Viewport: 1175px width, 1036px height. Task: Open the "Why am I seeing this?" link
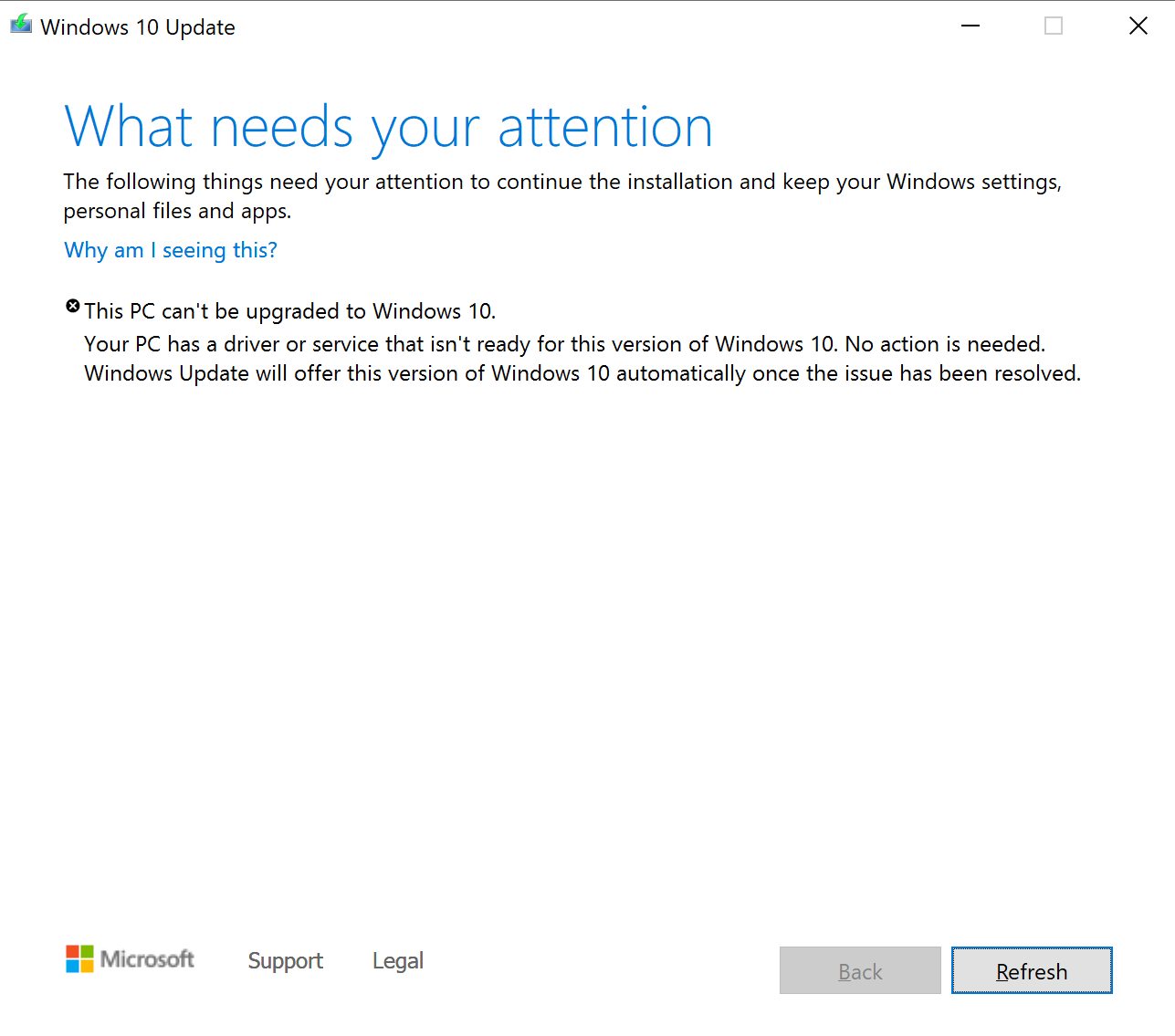click(170, 250)
